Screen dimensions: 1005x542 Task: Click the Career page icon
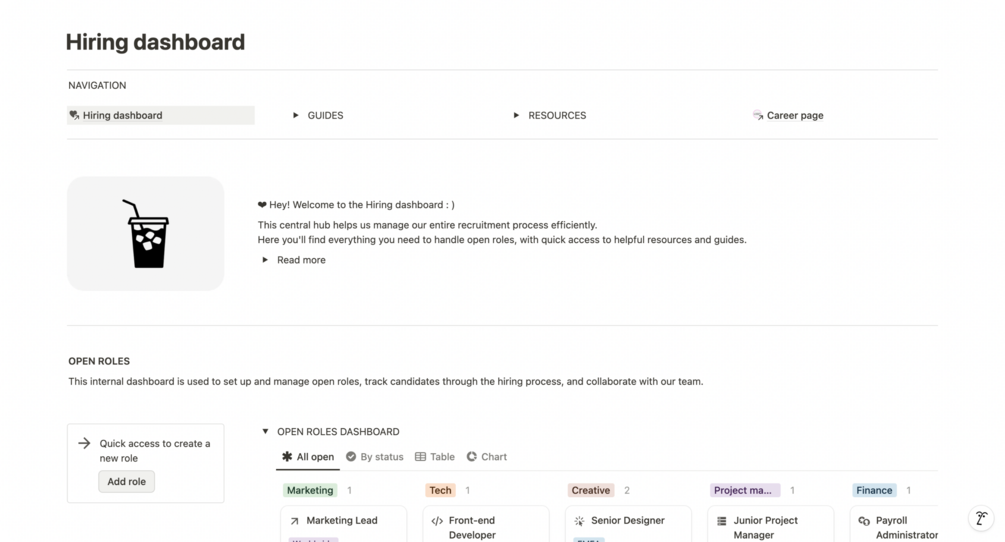tap(758, 115)
